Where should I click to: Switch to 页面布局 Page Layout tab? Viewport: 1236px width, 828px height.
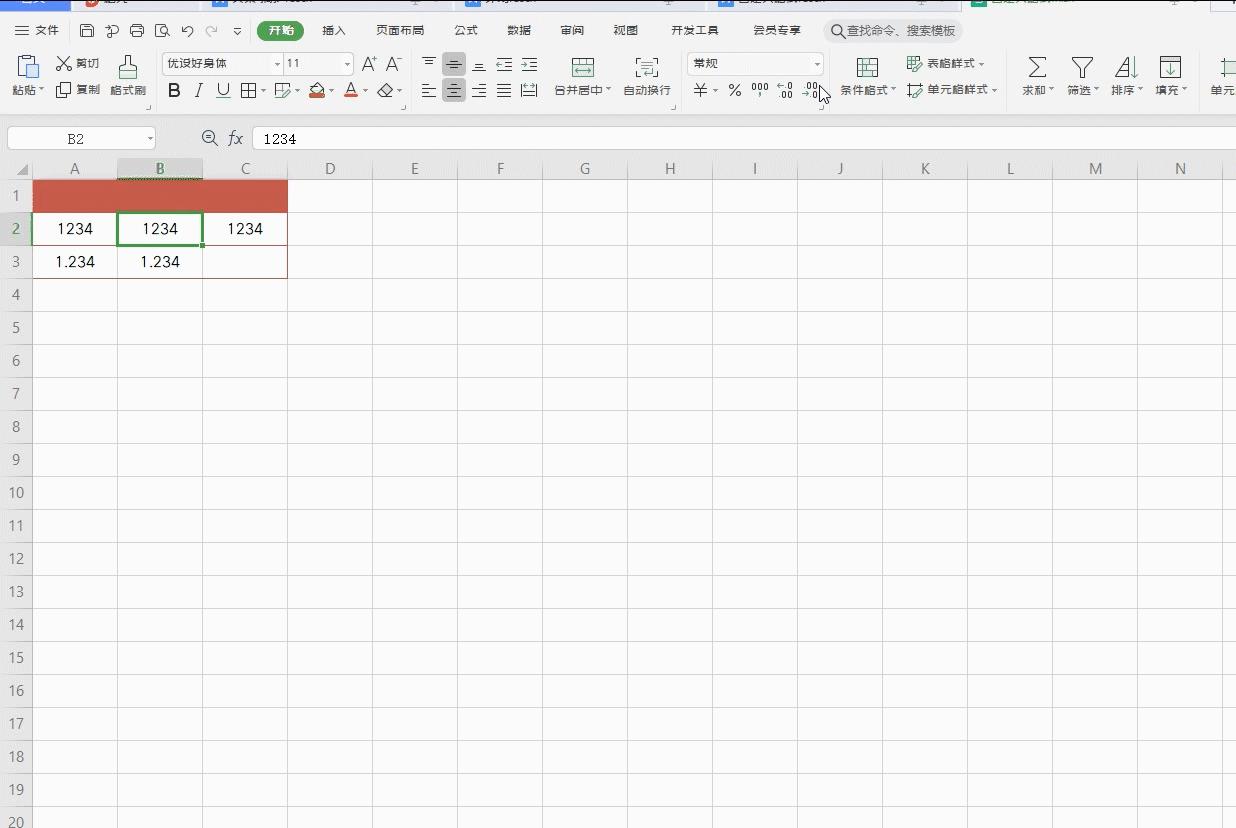tap(400, 31)
